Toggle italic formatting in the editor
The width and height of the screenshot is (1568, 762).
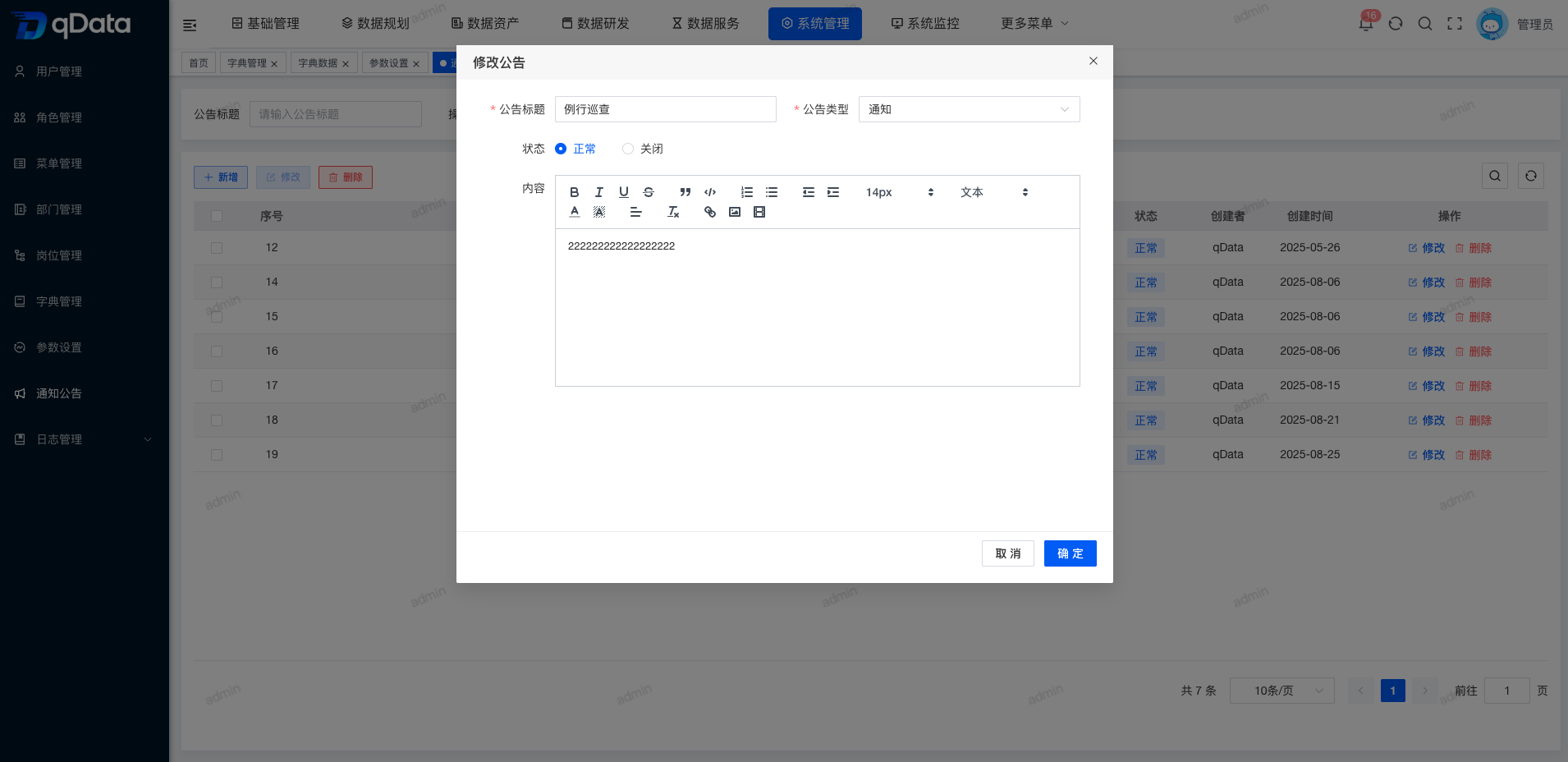point(599,192)
